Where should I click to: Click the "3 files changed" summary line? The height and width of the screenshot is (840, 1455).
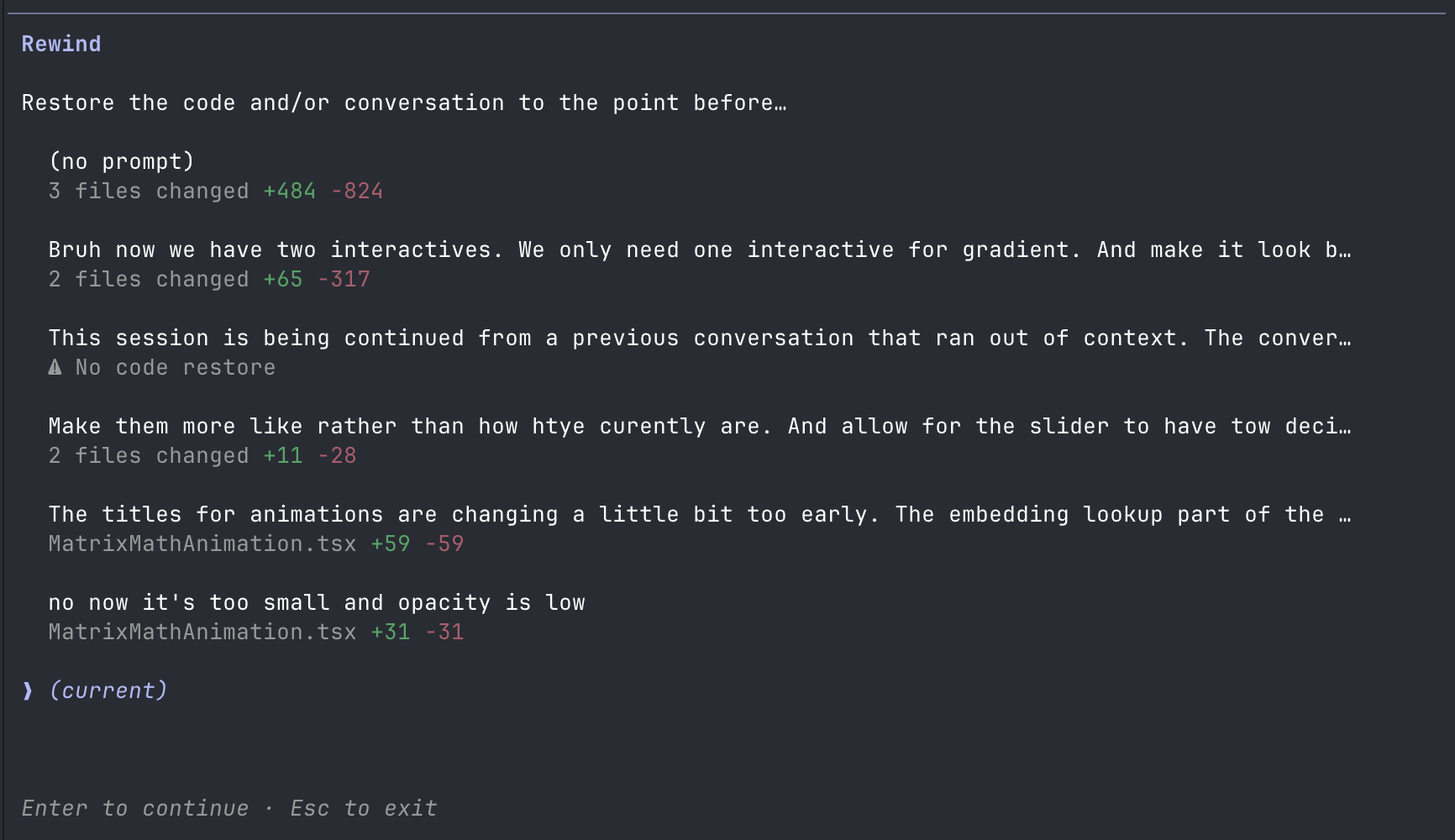[149, 192]
